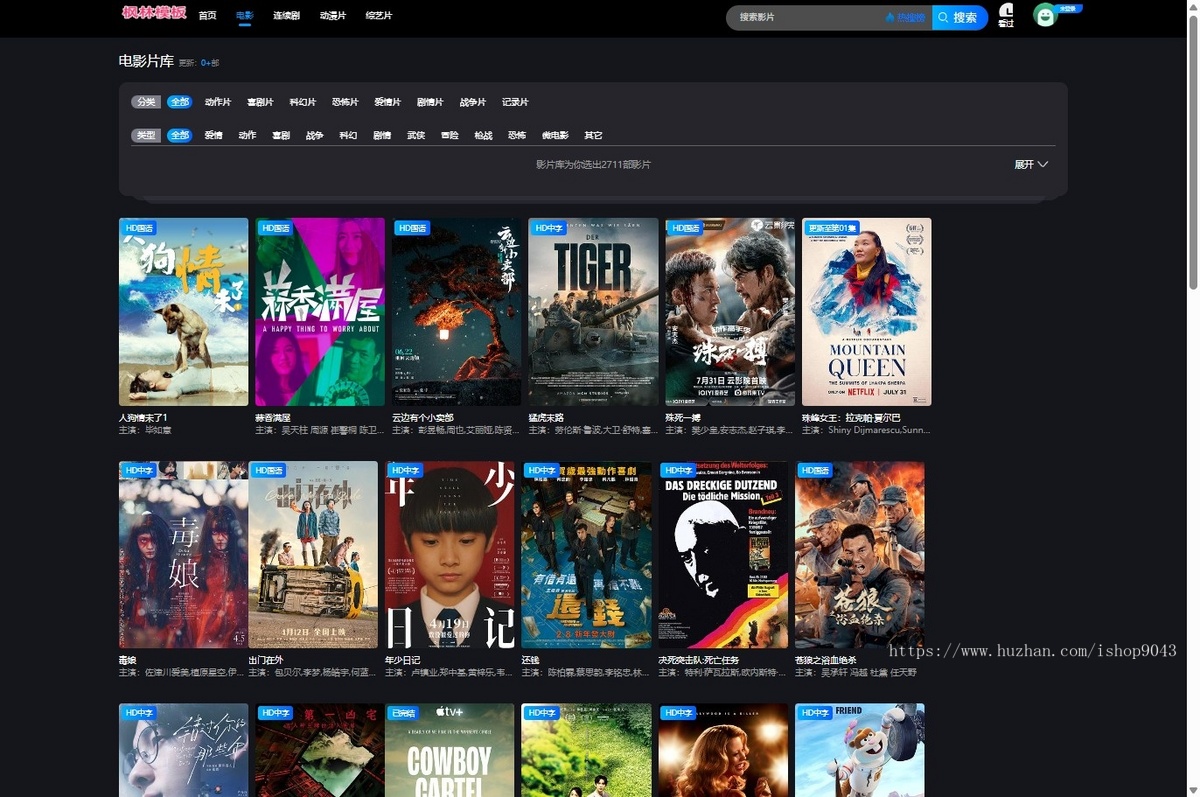Viewport: 1200px width, 797px height.
Task: Click the 云边有个小卖部 title text
Action: [423, 417]
